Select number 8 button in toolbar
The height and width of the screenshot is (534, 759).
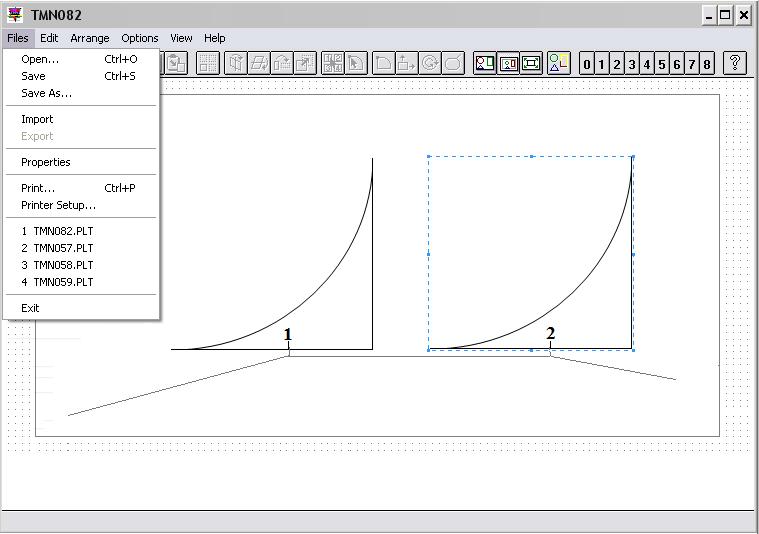coord(707,64)
